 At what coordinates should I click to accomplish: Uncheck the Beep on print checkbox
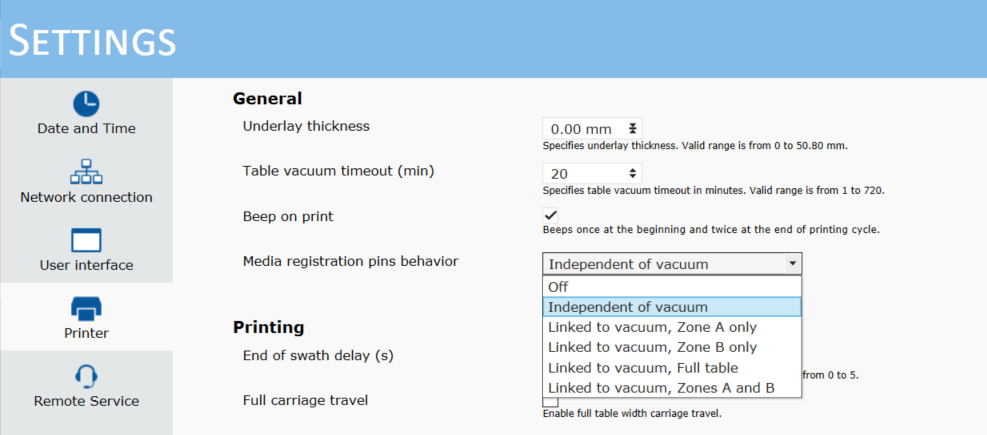click(x=551, y=215)
